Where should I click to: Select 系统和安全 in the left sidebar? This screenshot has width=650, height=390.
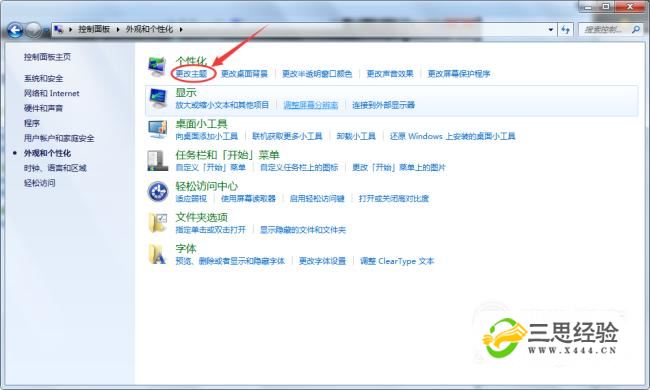(x=44, y=78)
